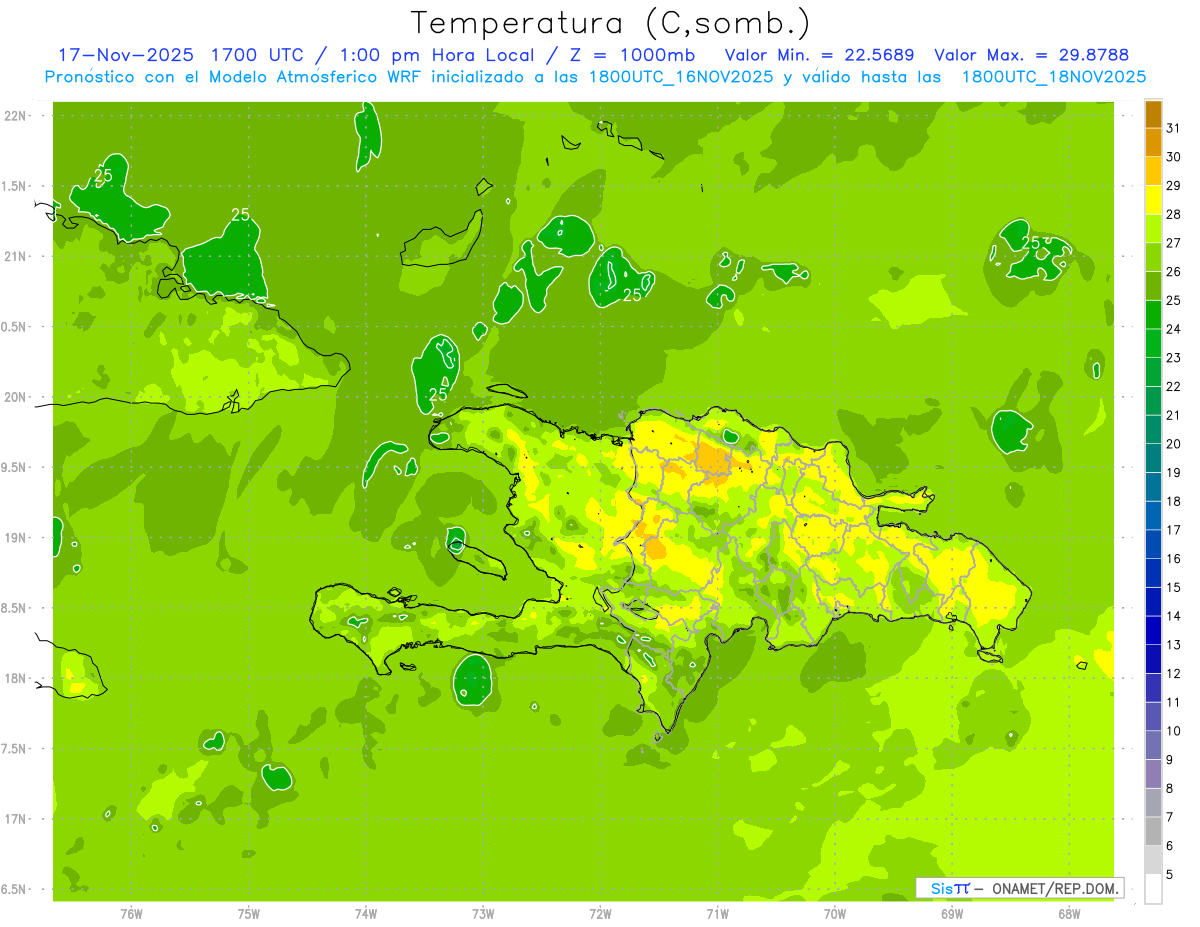Click the "18N" latitude axis label

click(x=16, y=678)
